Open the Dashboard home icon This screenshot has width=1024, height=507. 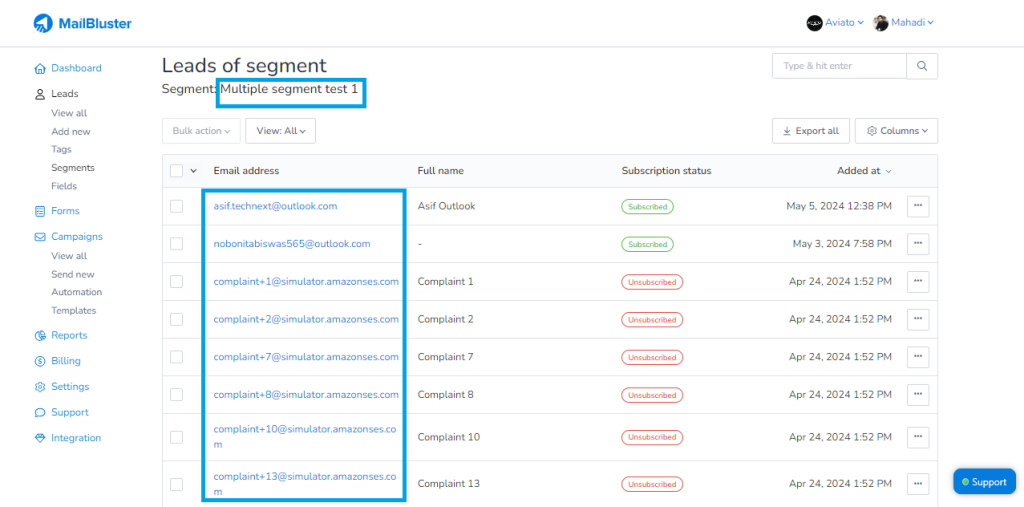[x=40, y=69]
